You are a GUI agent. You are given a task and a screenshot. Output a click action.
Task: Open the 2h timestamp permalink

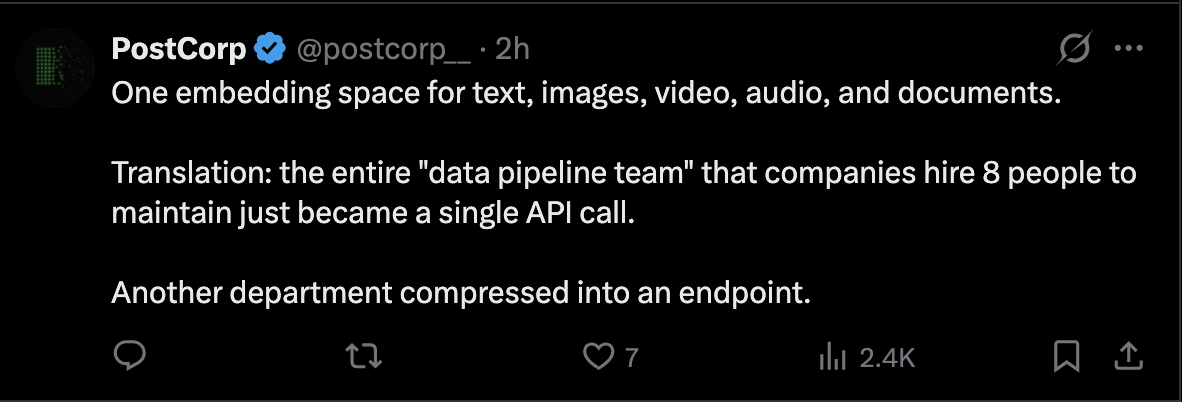point(513,48)
